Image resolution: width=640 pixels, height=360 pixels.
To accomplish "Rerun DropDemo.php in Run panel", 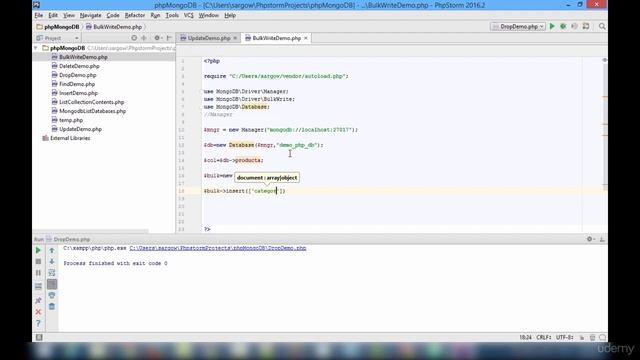I will (x=38, y=250).
